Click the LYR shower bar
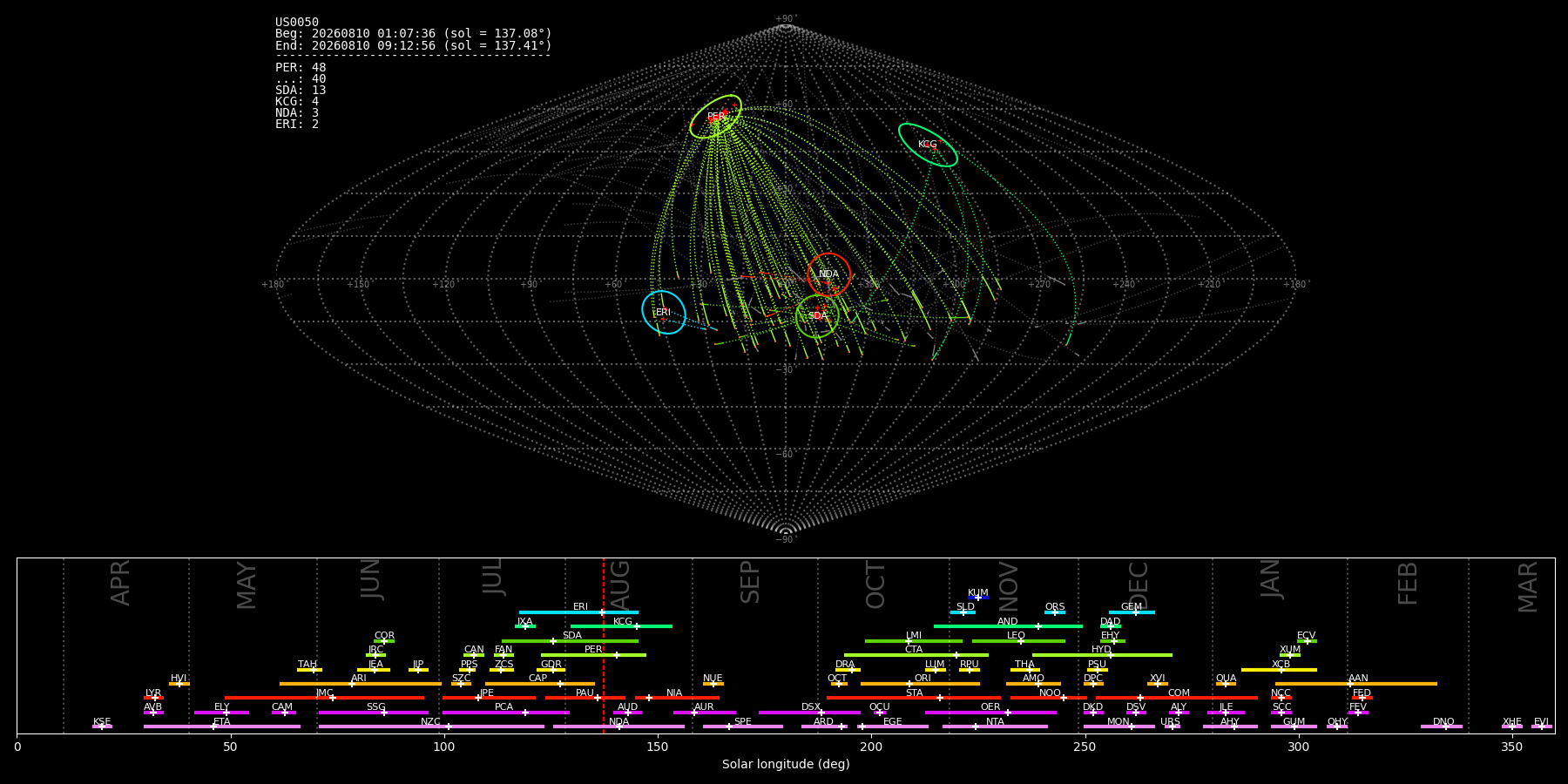This screenshot has width=1568, height=784. [x=153, y=698]
